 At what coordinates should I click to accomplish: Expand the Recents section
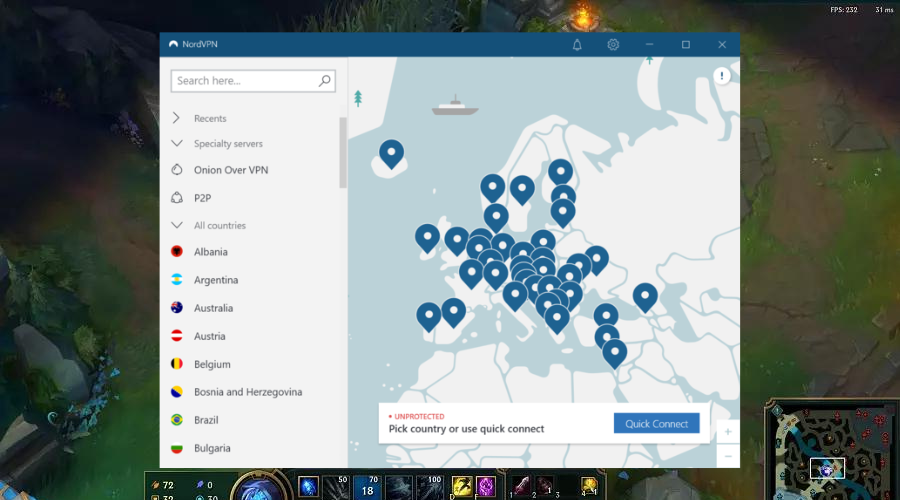click(177, 118)
